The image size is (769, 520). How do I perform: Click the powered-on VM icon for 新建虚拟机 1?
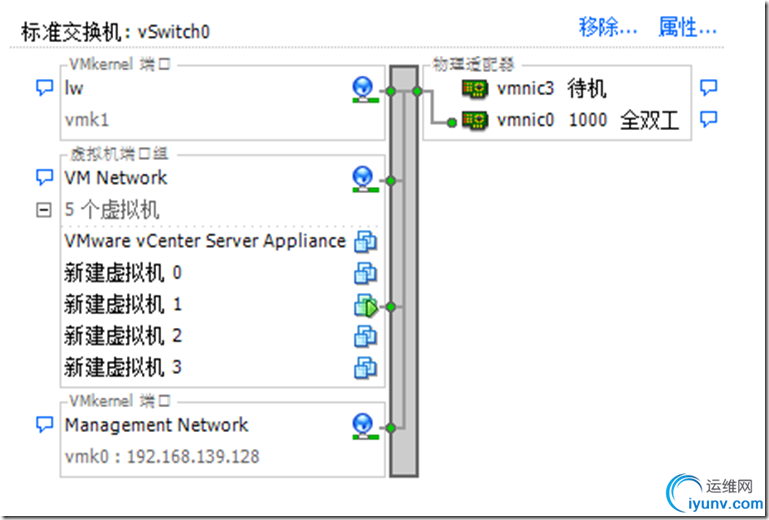(x=366, y=306)
